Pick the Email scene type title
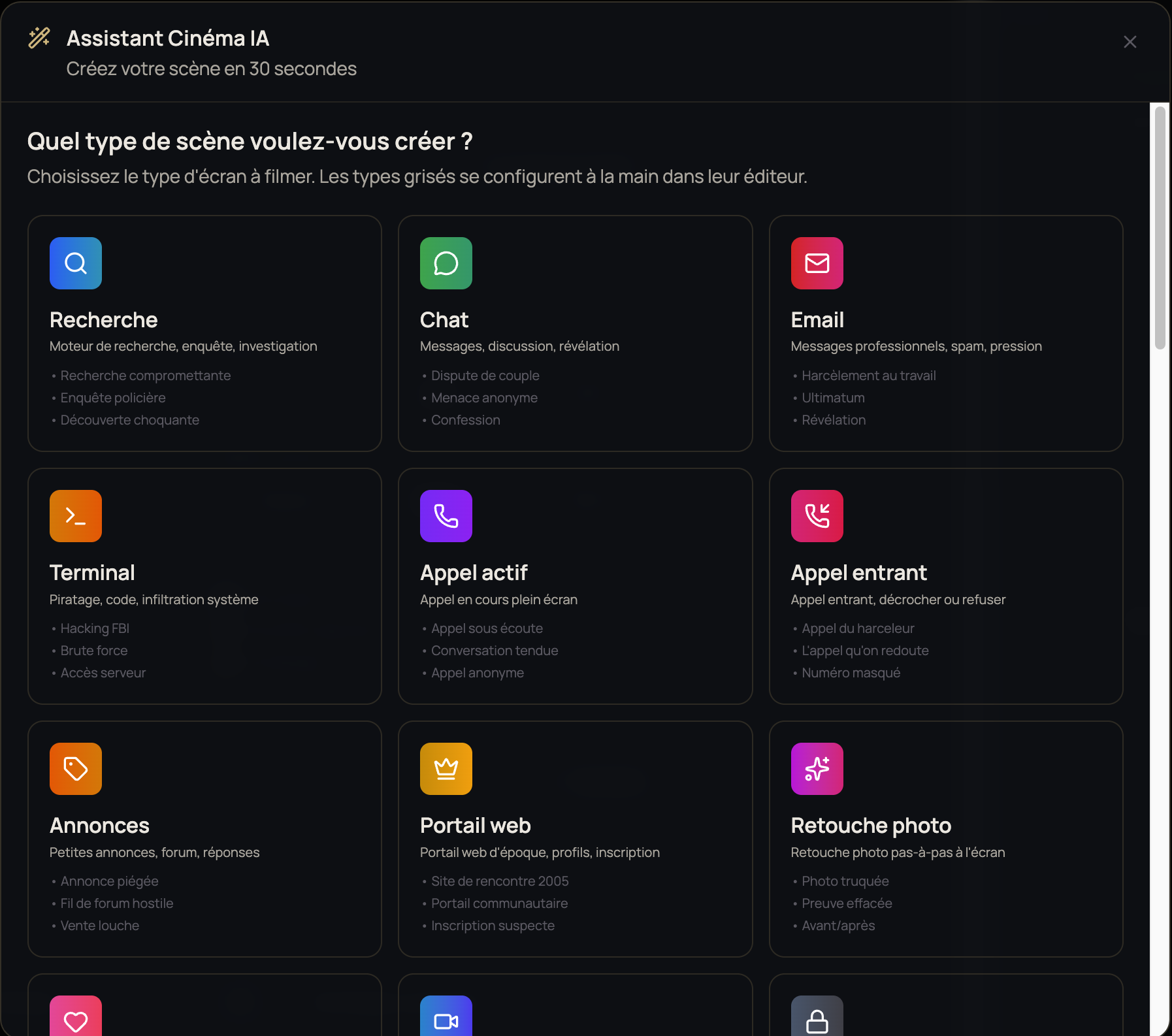This screenshot has height=1036, width=1172. 817,320
